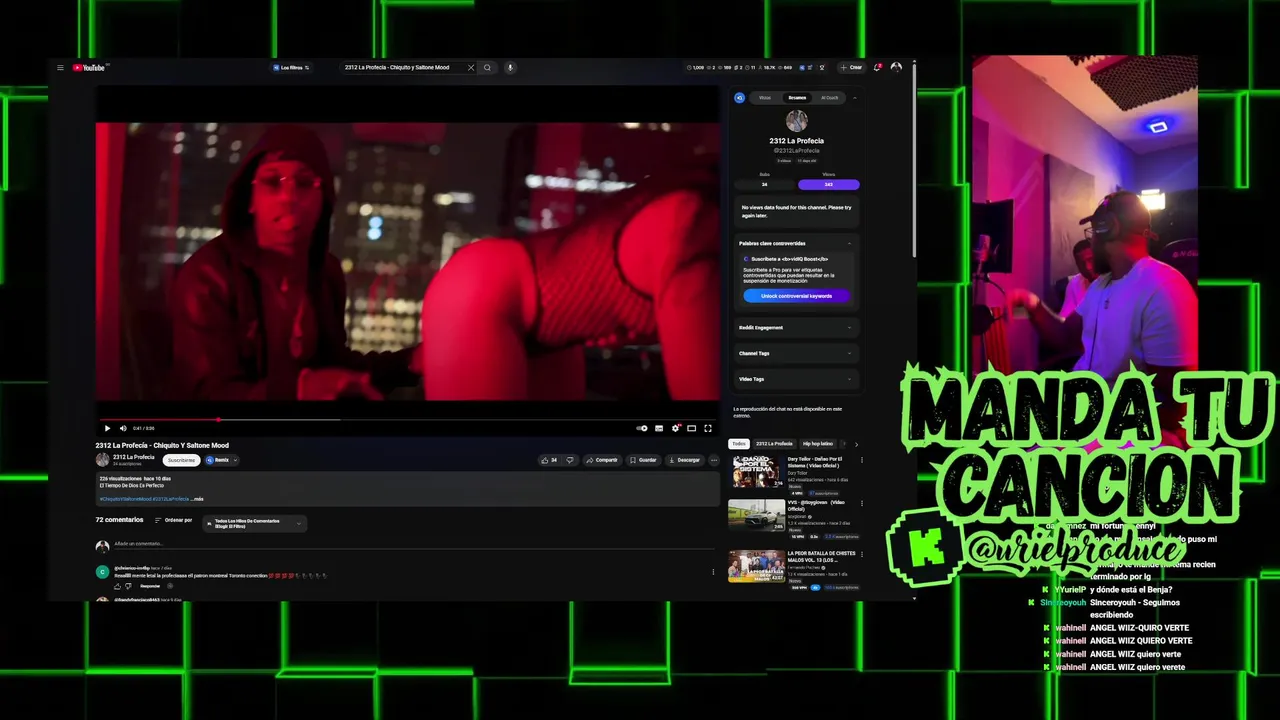The height and width of the screenshot is (720, 1280).
Task: Open the Ordenar por sort menu
Action: click(x=173, y=520)
